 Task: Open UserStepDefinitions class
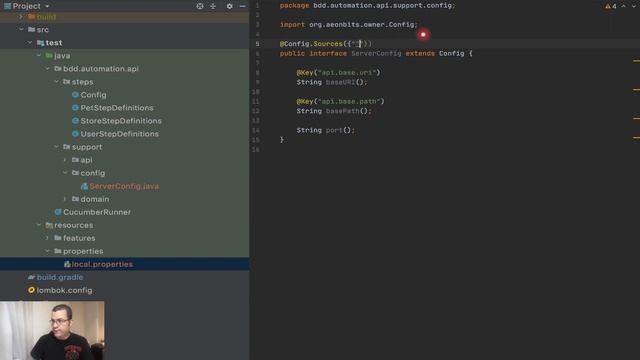point(119,134)
